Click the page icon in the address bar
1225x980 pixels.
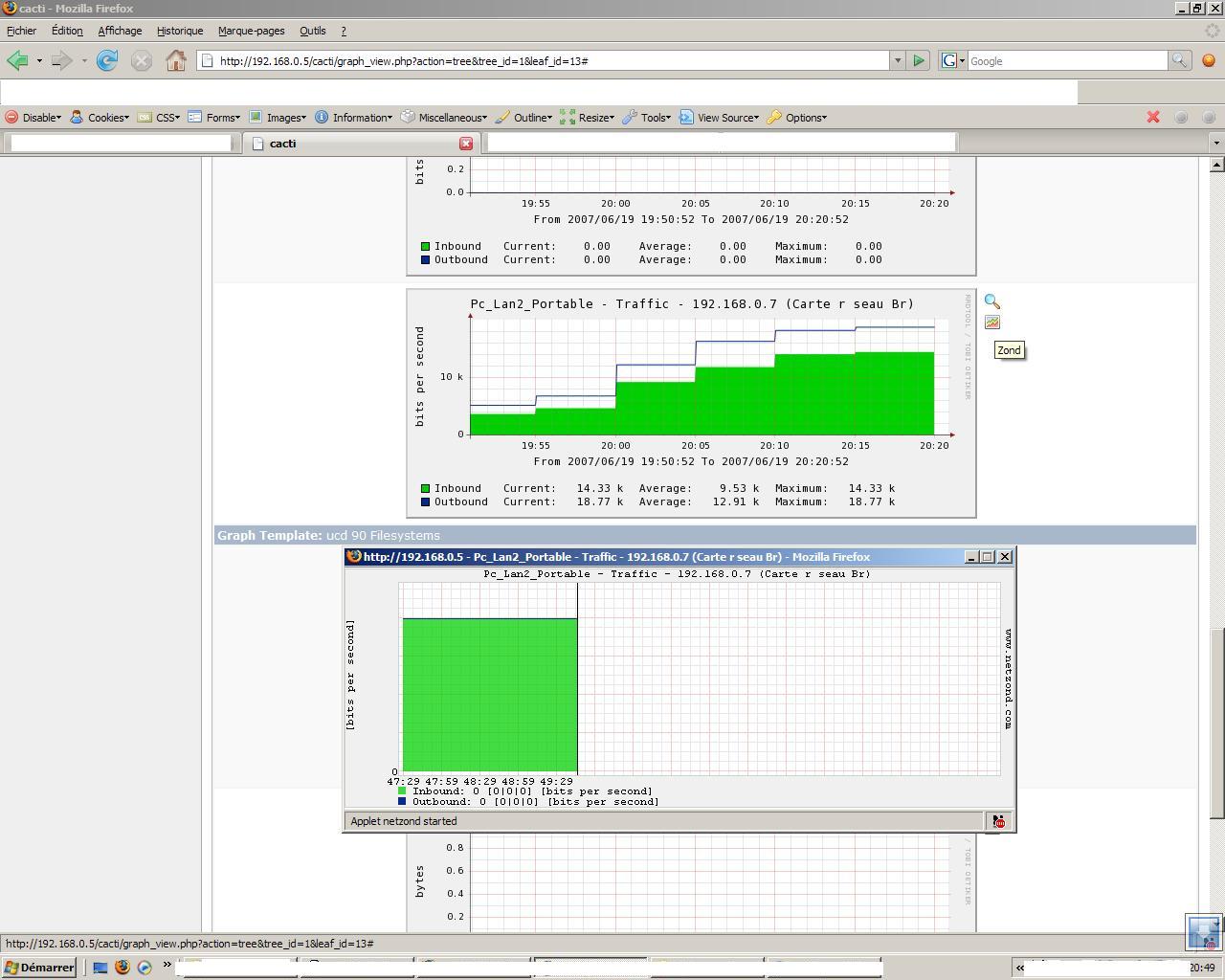click(207, 60)
